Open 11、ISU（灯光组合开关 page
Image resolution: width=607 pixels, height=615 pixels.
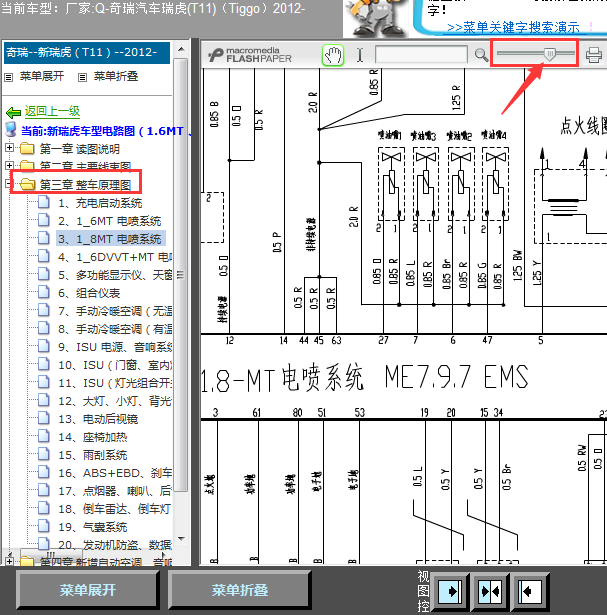click(115, 383)
